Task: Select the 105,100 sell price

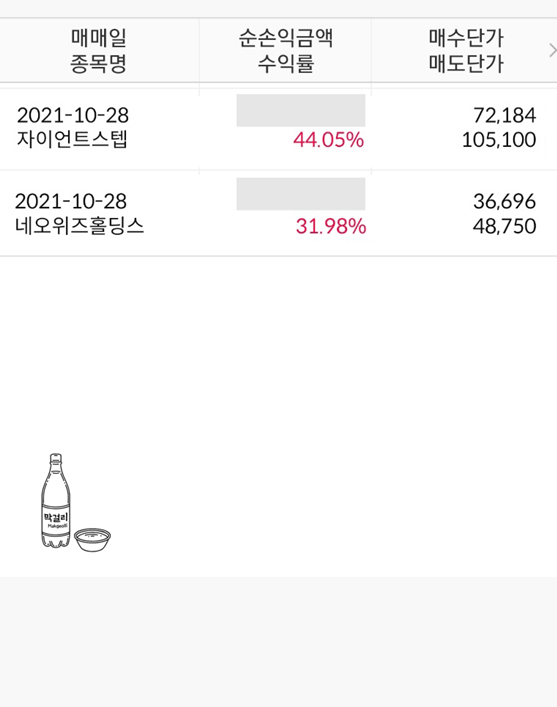Action: point(499,140)
